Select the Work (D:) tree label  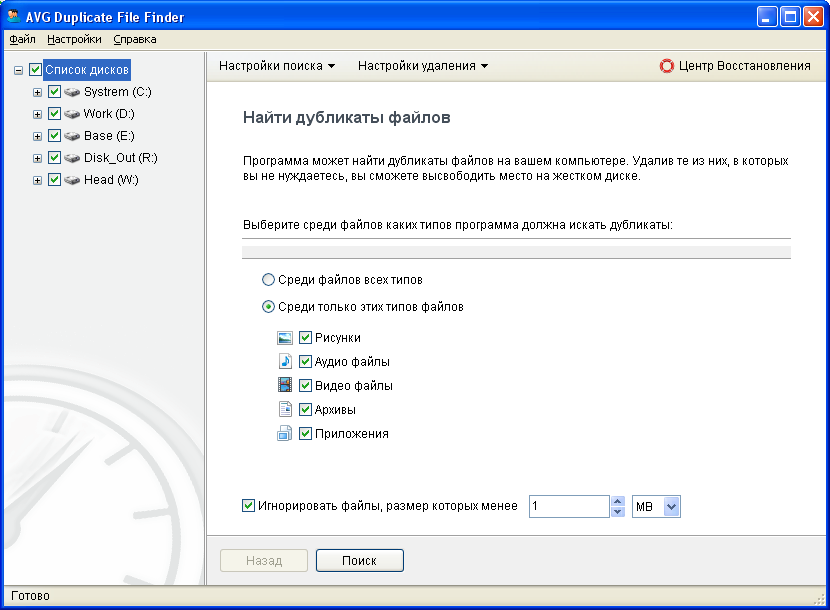click(x=109, y=114)
